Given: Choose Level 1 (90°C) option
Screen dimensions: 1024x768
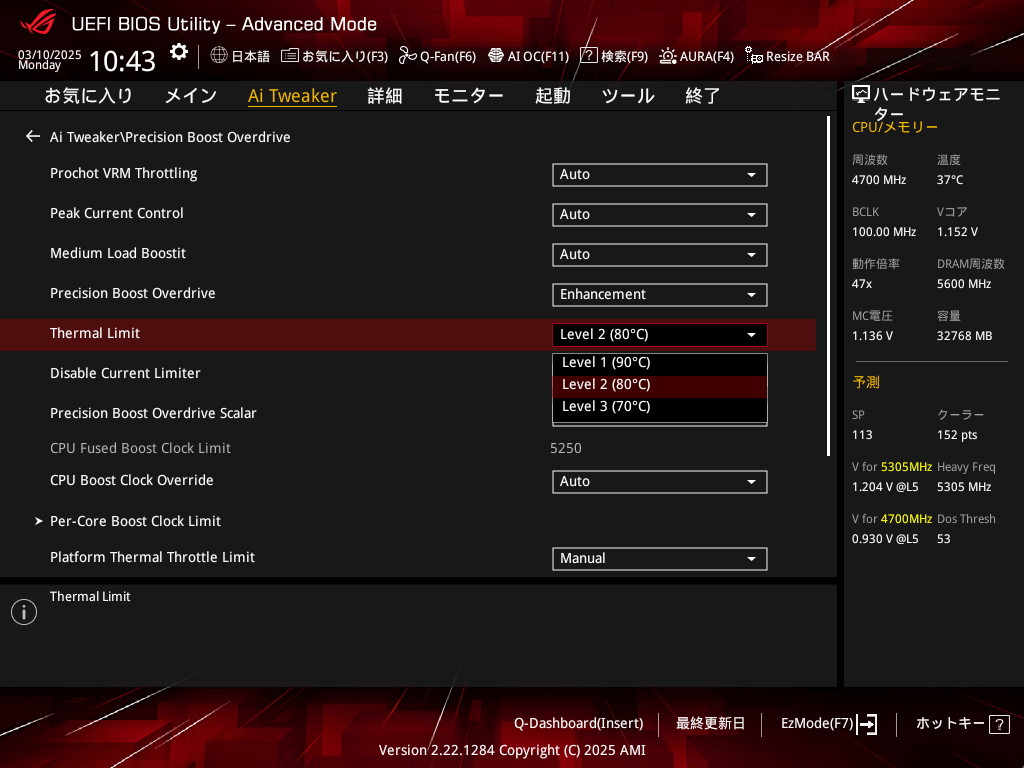Looking at the screenshot, I should tap(660, 363).
